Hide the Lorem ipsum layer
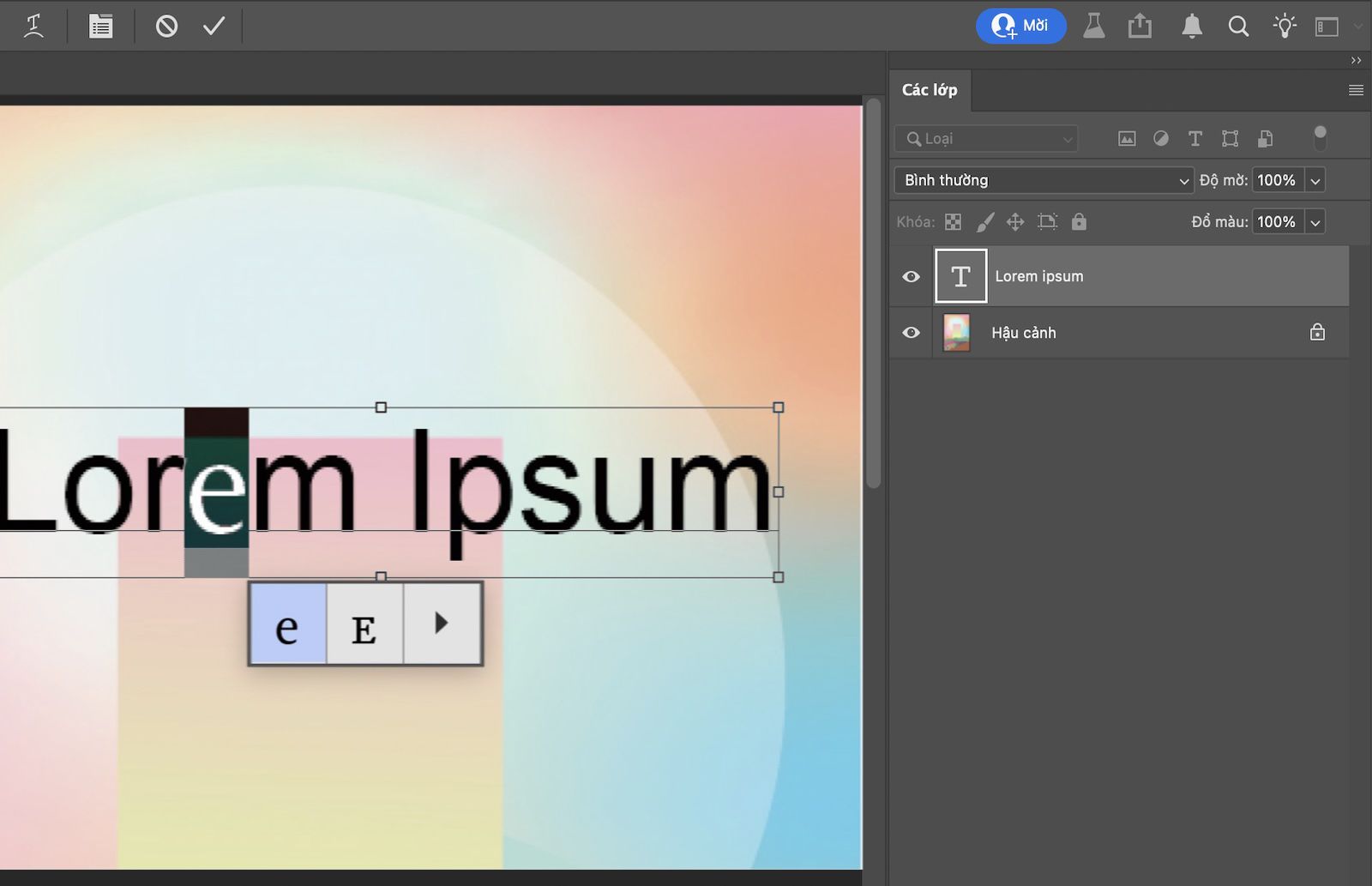The image size is (1372, 886). coord(911,276)
